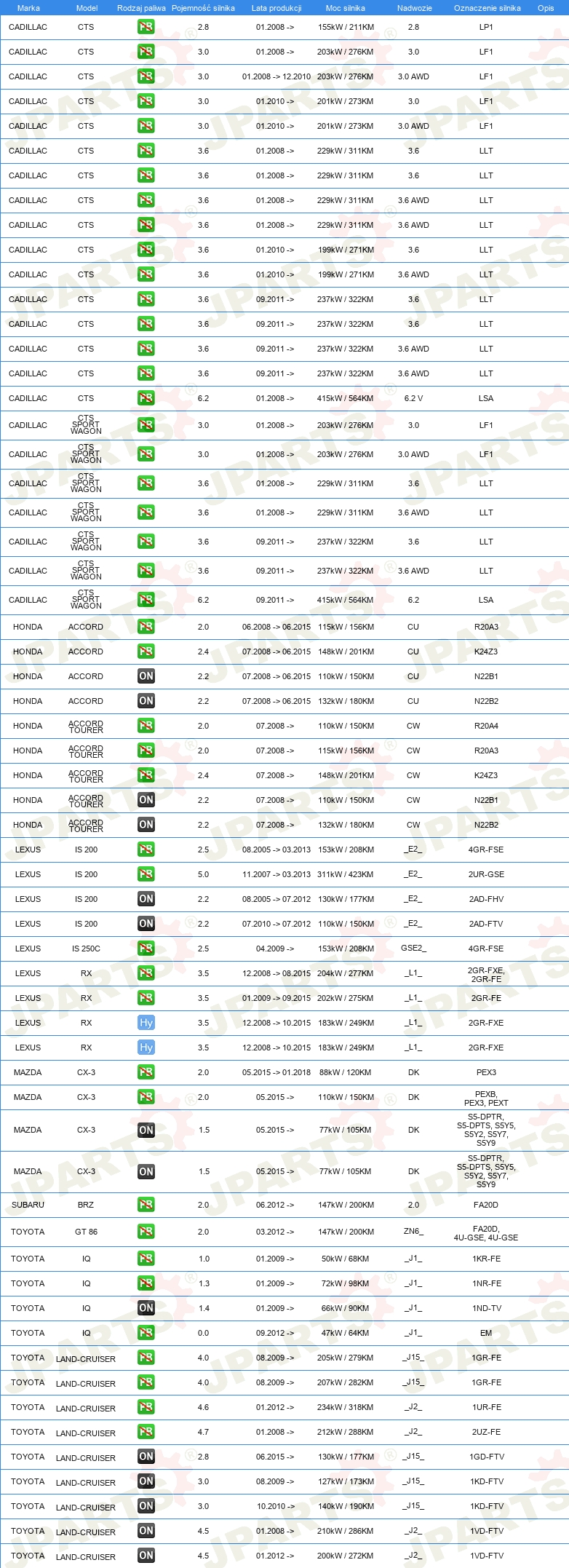Click diesel ON icon in Lexus IS 200 2AD-FHV row

point(146,899)
